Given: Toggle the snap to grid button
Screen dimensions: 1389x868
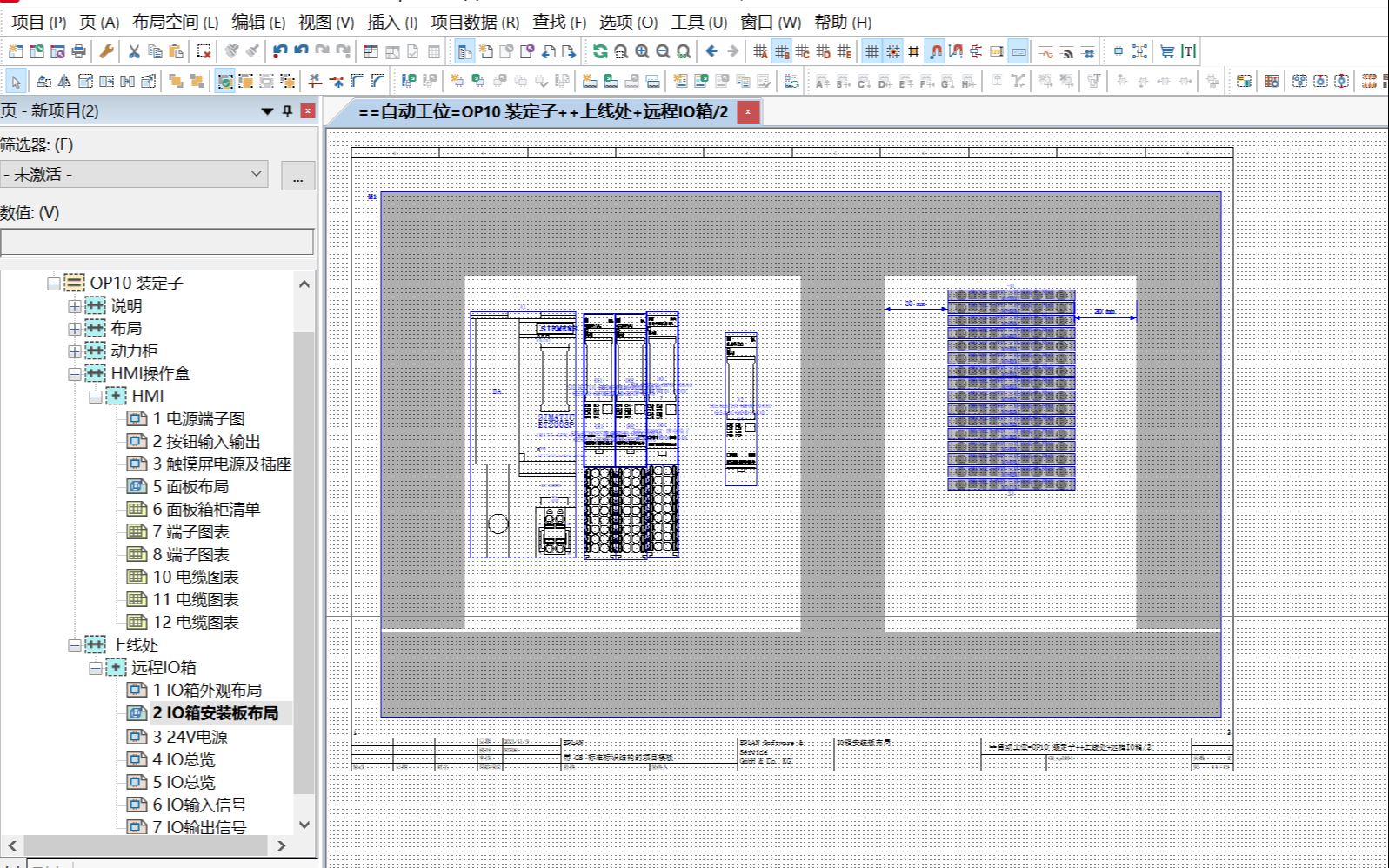Looking at the screenshot, I should tap(893, 52).
